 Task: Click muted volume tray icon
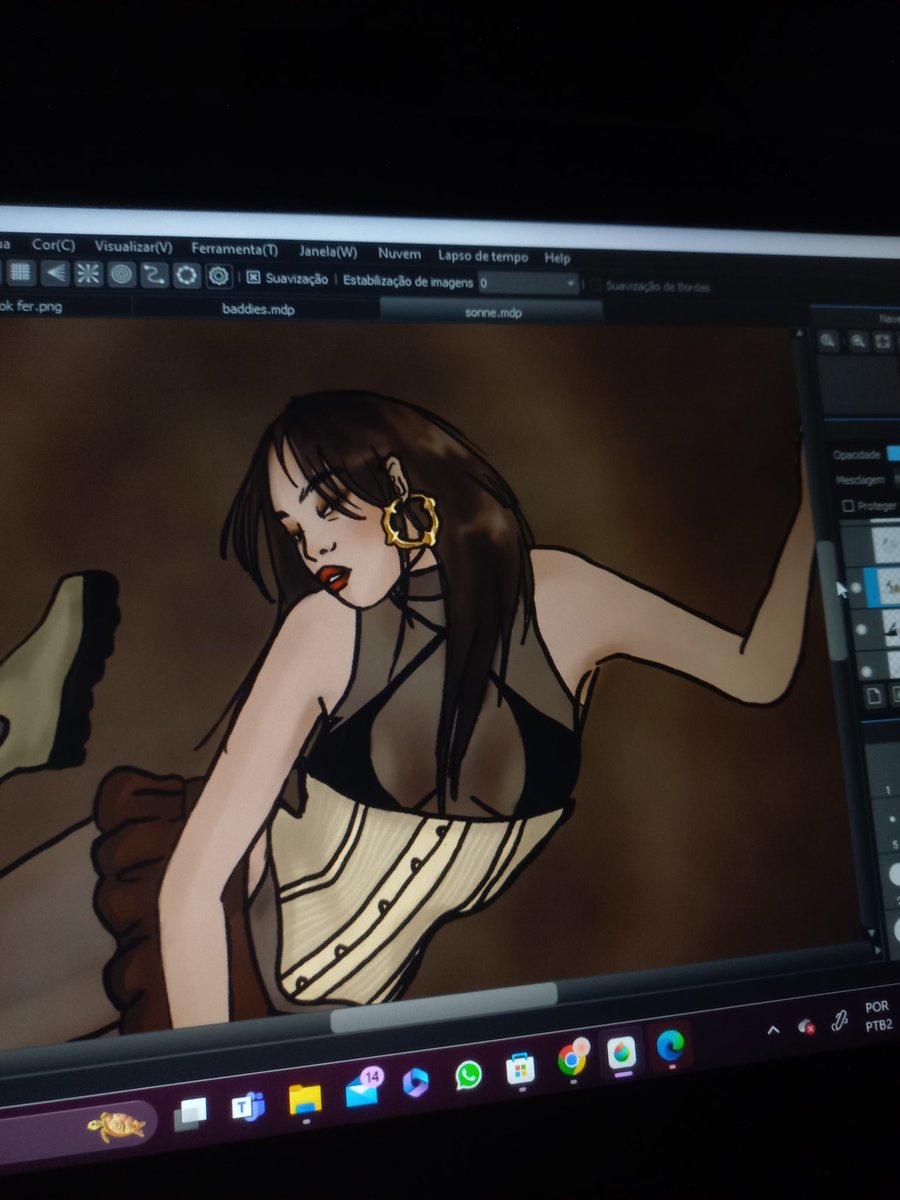tap(805, 1025)
